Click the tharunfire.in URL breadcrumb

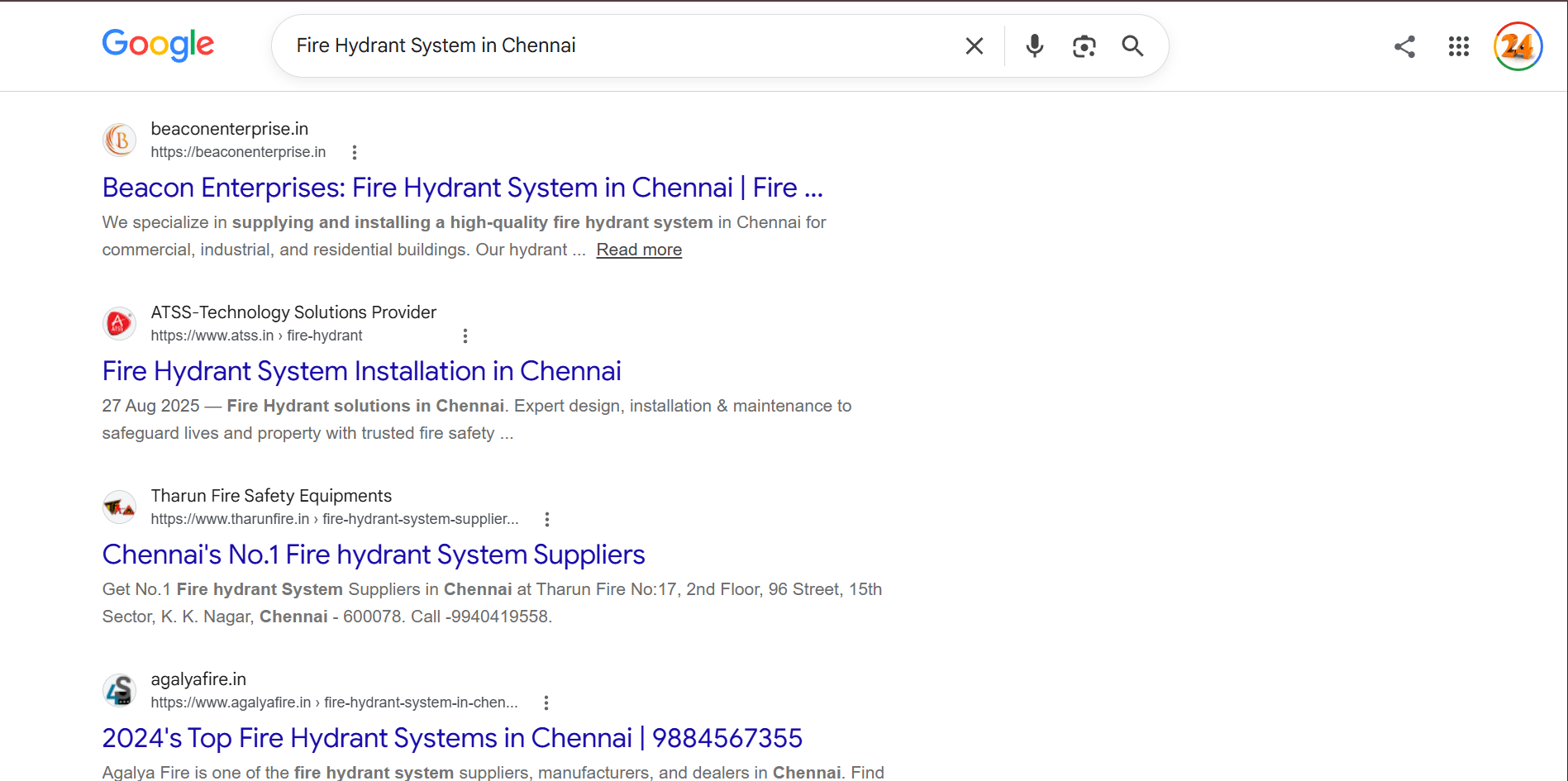coord(335,519)
